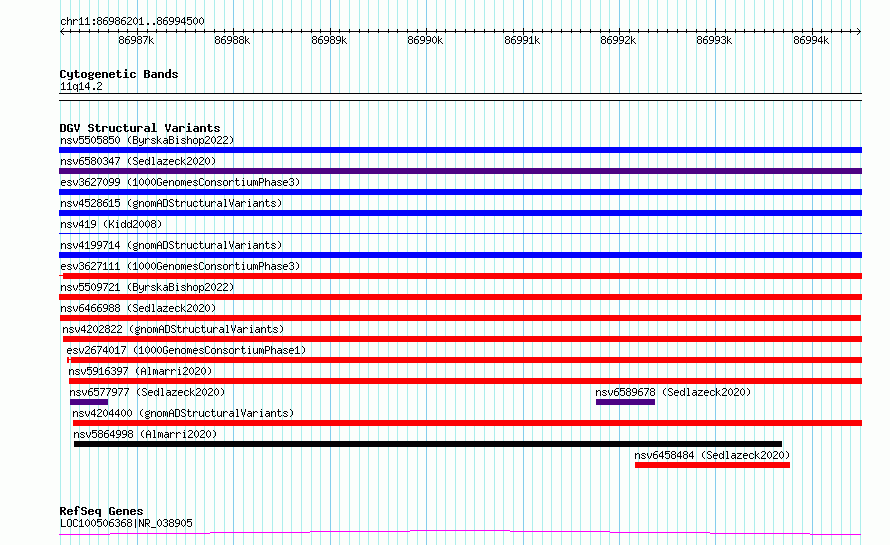The height and width of the screenshot is (545, 890).
Task: Click the 11q14.2 cytogenetic band bar
Action: click(x=460, y=97)
